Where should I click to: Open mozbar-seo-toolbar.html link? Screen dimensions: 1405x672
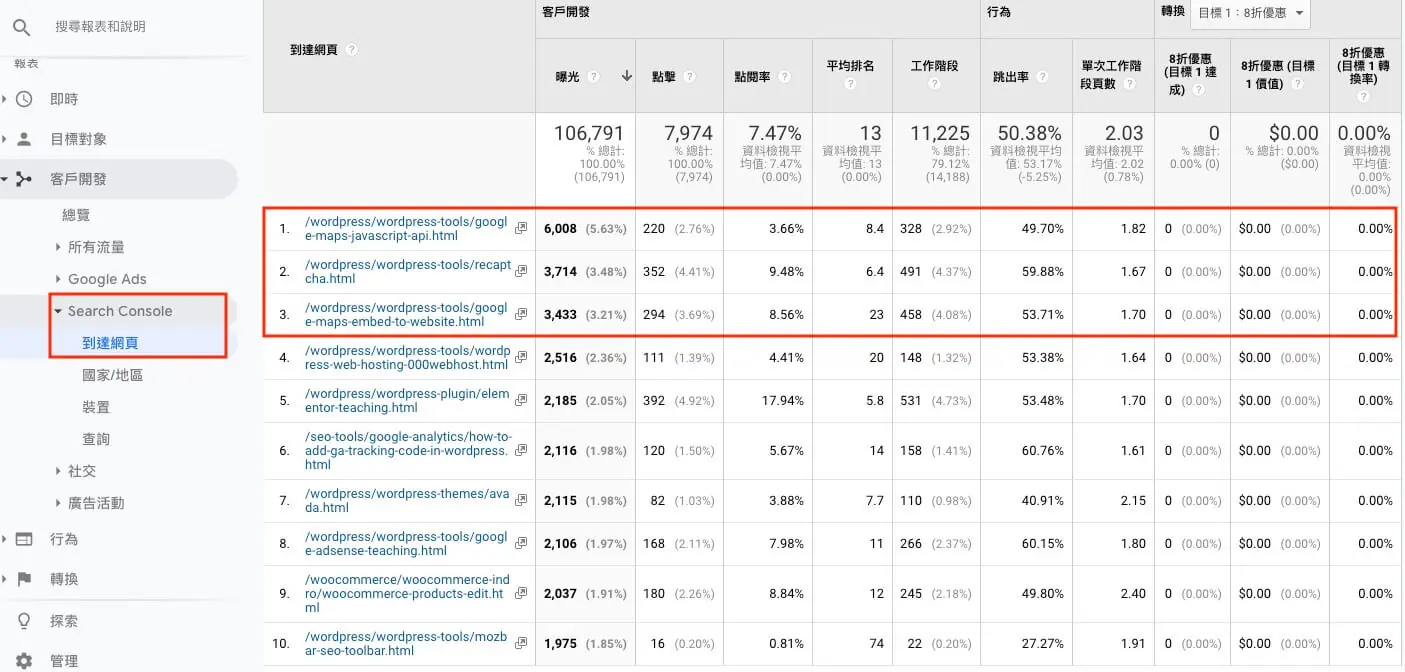407,644
